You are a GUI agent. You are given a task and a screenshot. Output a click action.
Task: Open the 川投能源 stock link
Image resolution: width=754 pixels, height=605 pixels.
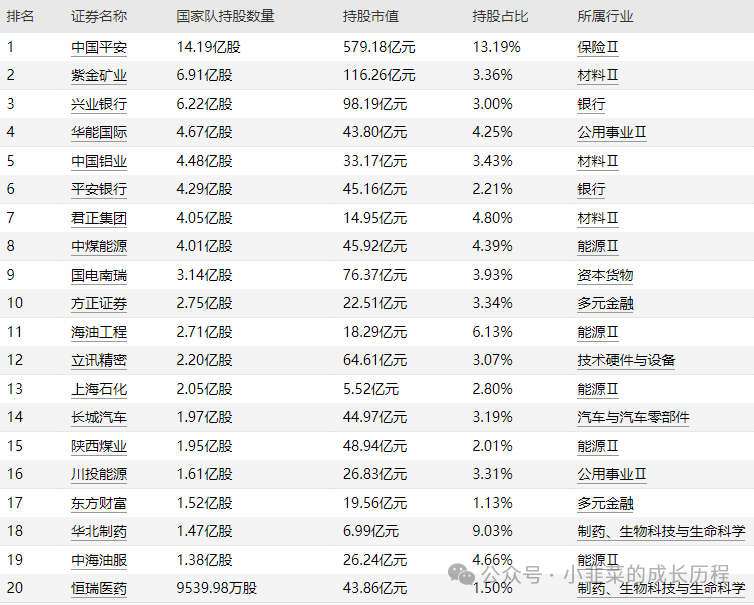click(99, 475)
